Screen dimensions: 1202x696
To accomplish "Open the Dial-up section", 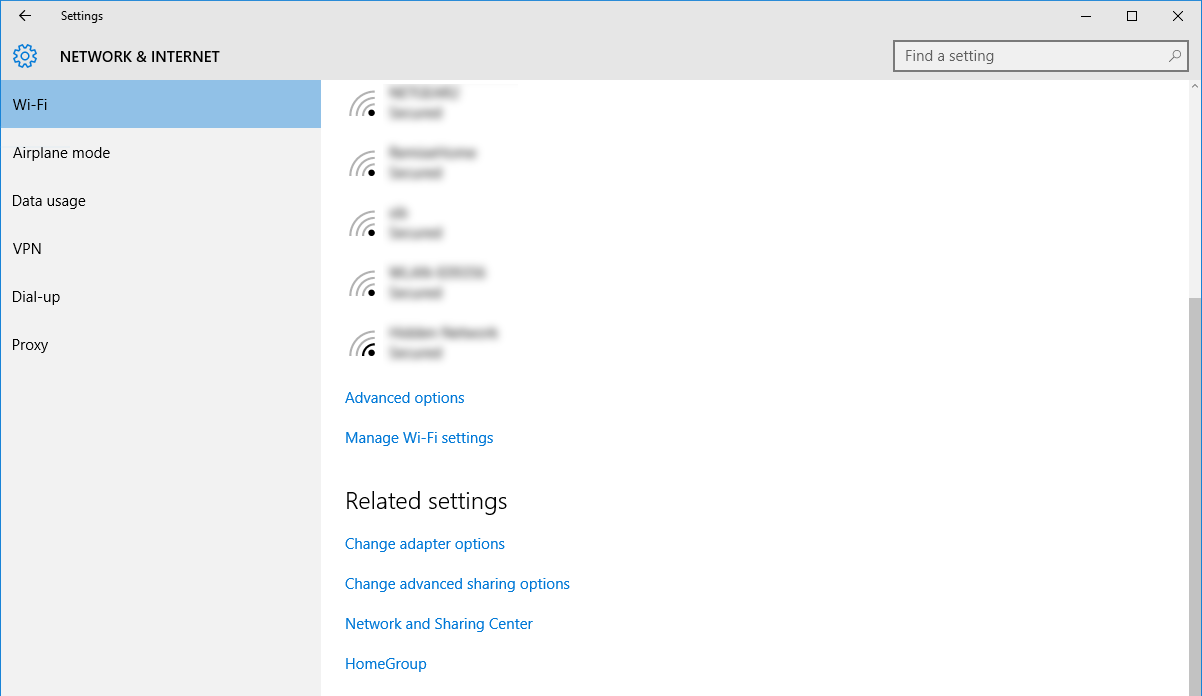I will [36, 297].
